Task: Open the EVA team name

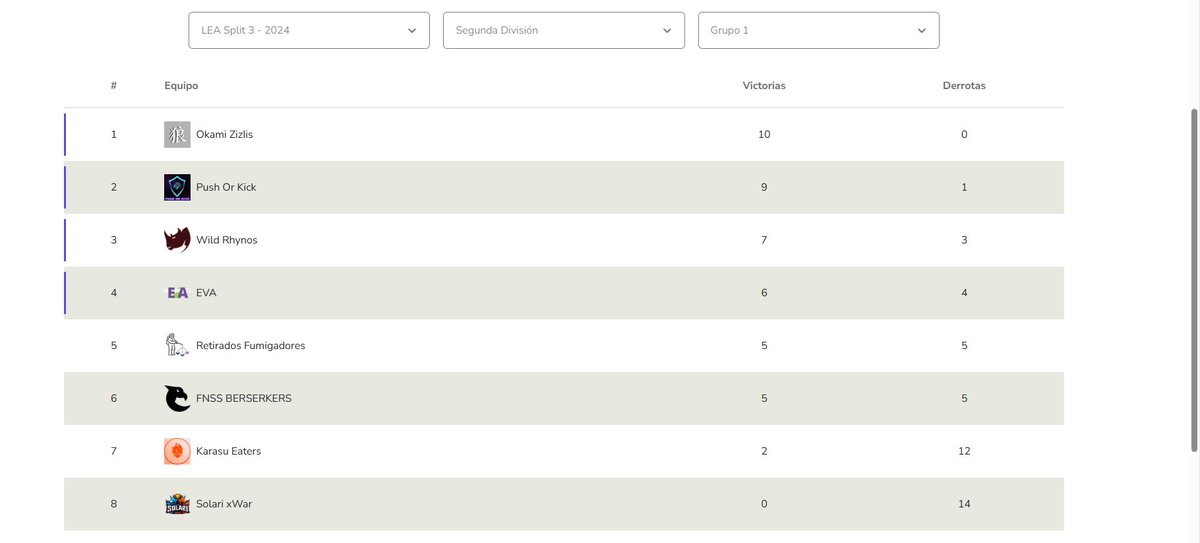Action: (x=206, y=293)
